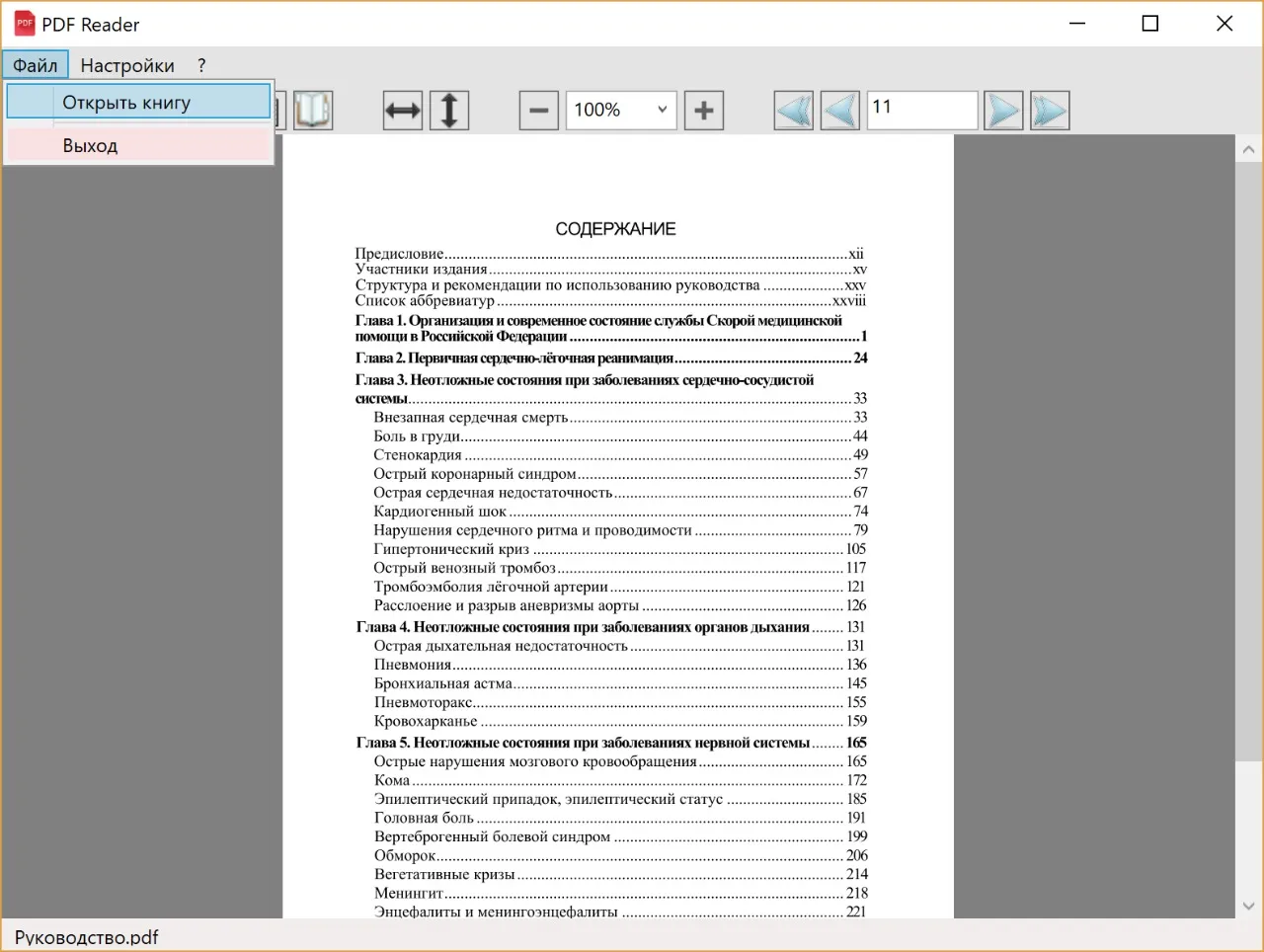Click the page number field showing 11

[x=922, y=111]
